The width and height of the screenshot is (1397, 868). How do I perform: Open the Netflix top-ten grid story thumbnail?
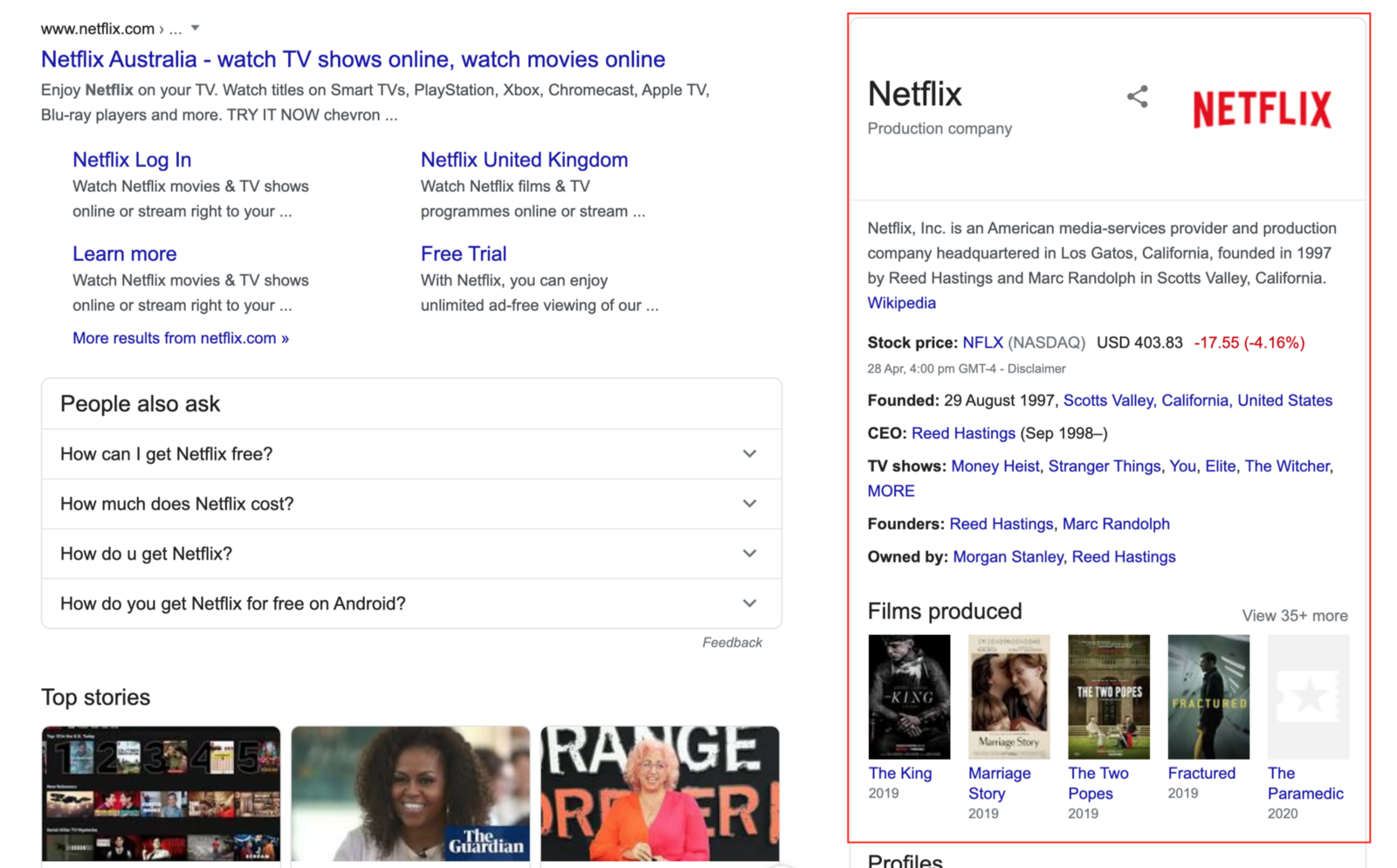coord(161,794)
